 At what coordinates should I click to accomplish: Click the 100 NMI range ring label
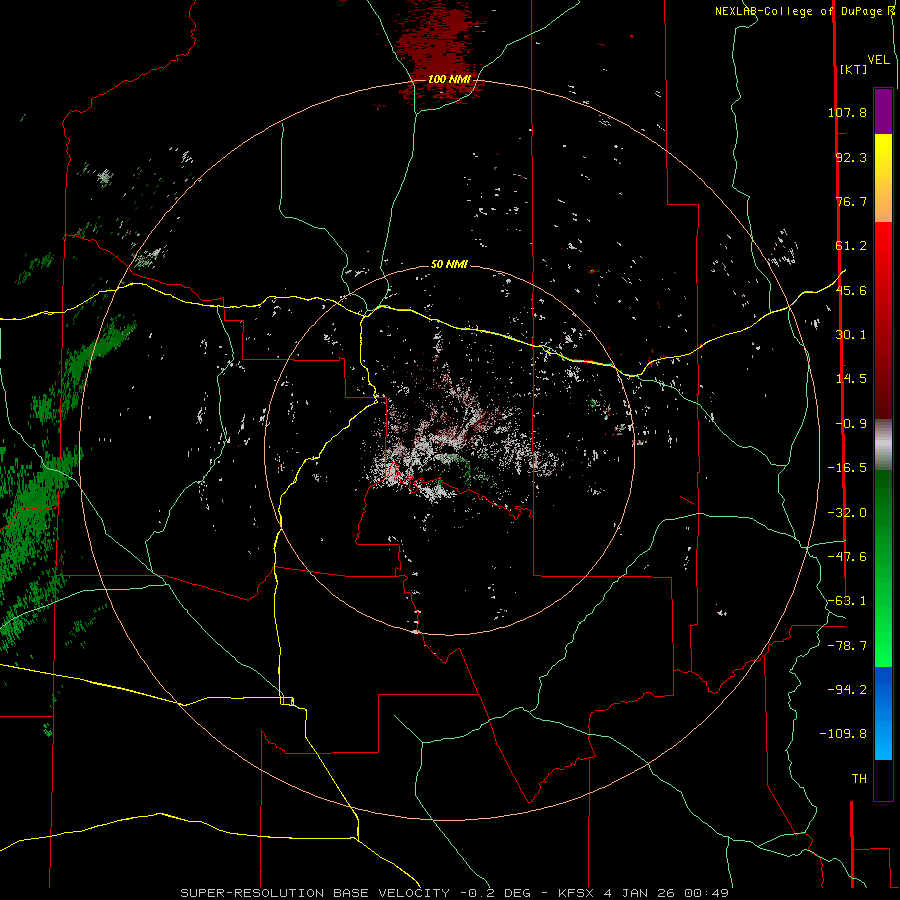click(x=449, y=79)
